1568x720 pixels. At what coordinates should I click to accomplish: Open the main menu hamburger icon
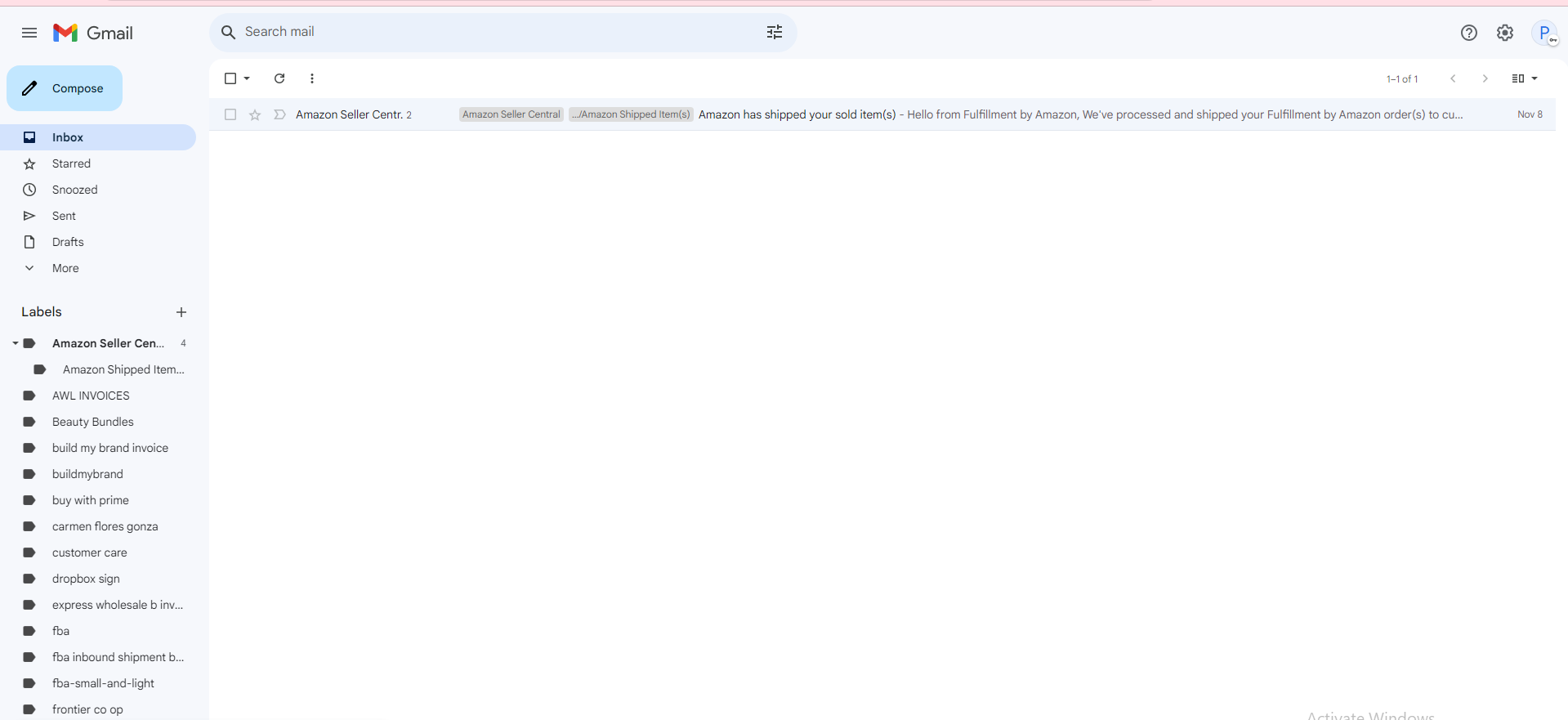point(29,33)
